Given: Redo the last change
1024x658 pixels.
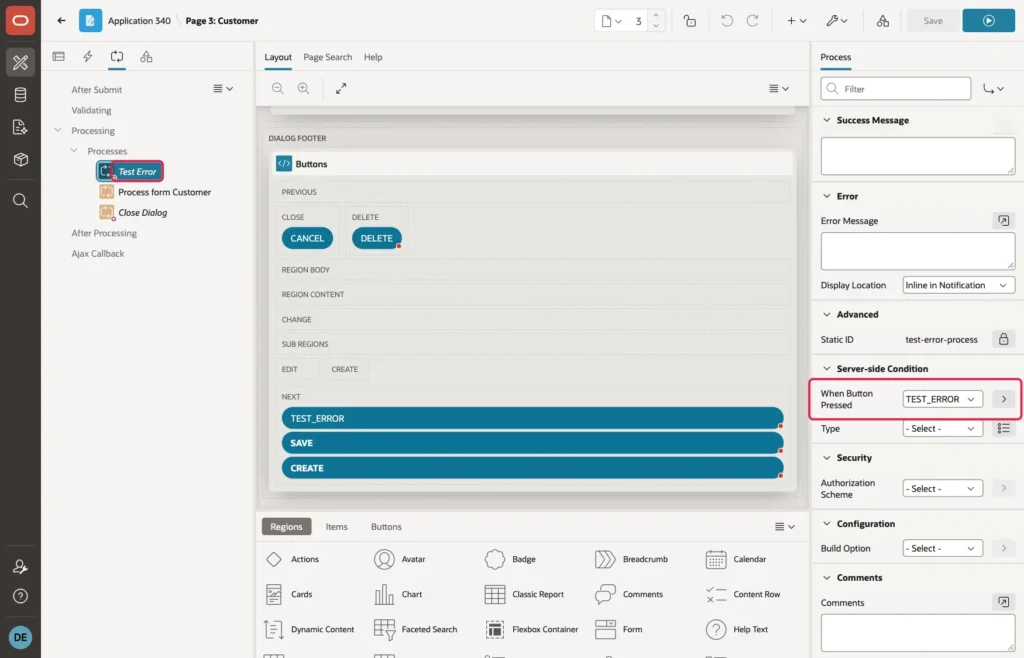Looking at the screenshot, I should click(x=752, y=21).
